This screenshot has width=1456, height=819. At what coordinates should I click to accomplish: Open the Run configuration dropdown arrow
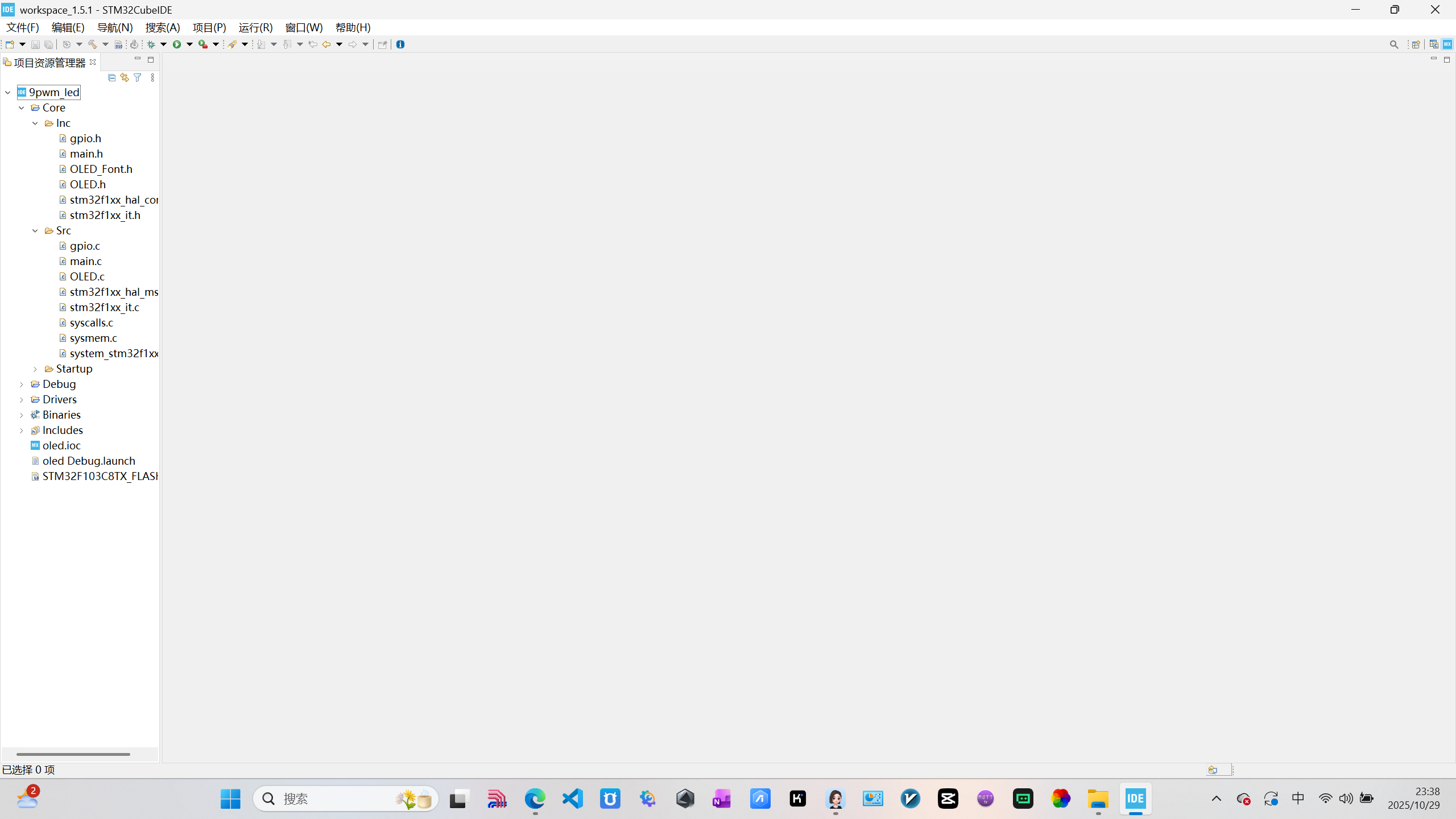pyautogui.click(x=190, y=44)
